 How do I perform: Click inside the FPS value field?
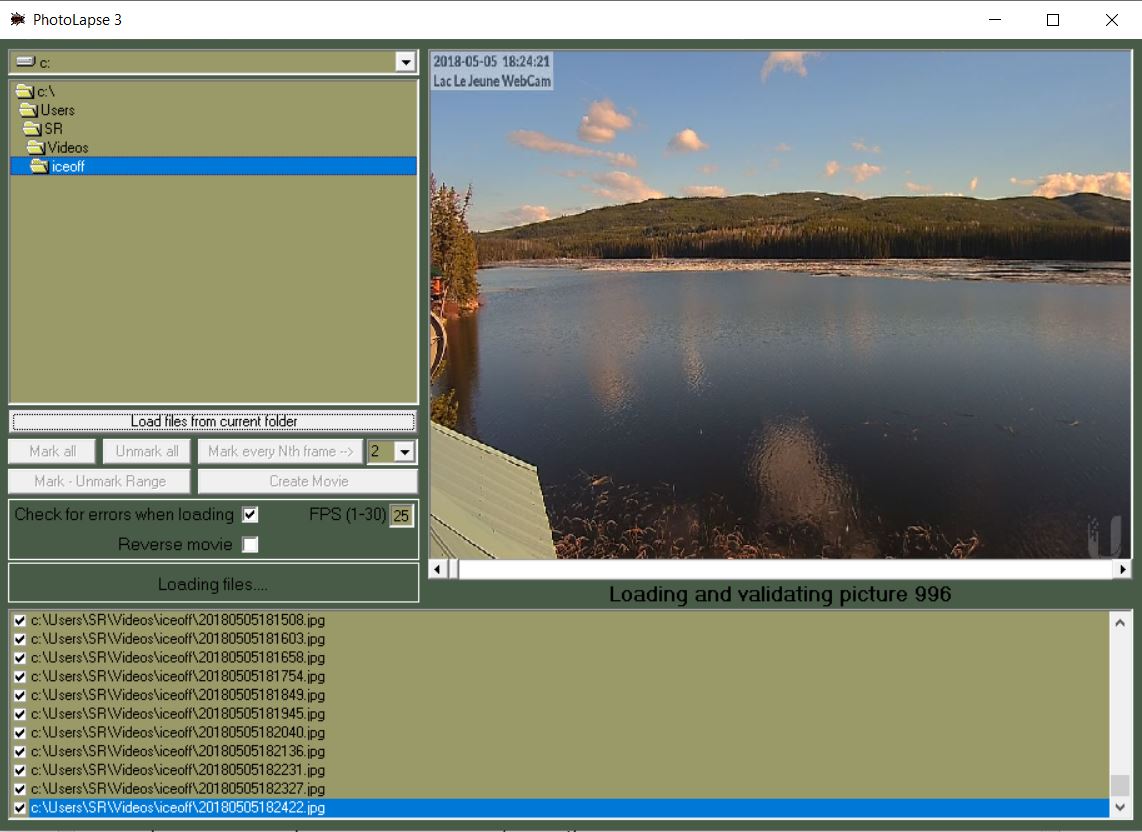tap(399, 514)
